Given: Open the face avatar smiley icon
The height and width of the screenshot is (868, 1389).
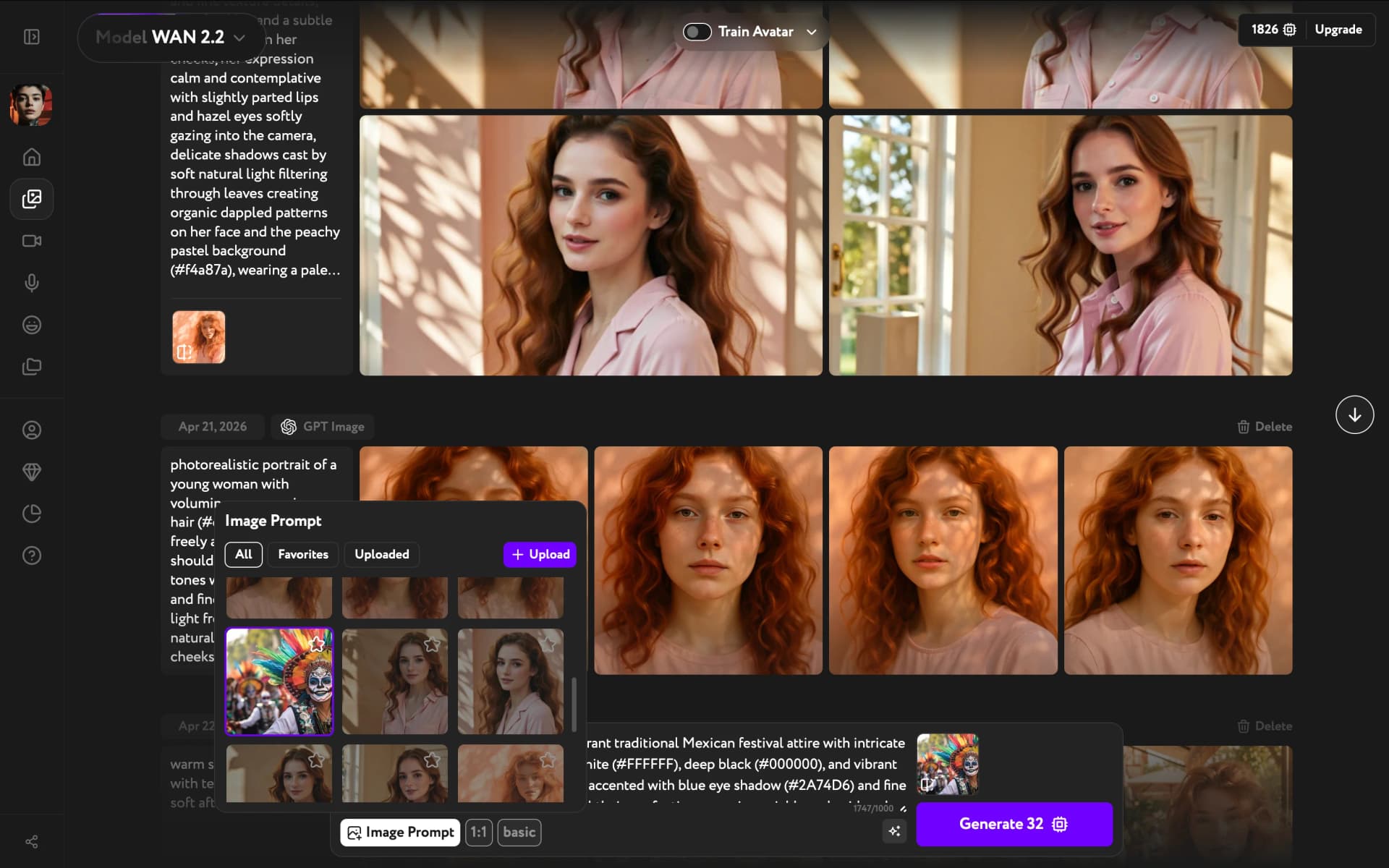Looking at the screenshot, I should pos(31,325).
